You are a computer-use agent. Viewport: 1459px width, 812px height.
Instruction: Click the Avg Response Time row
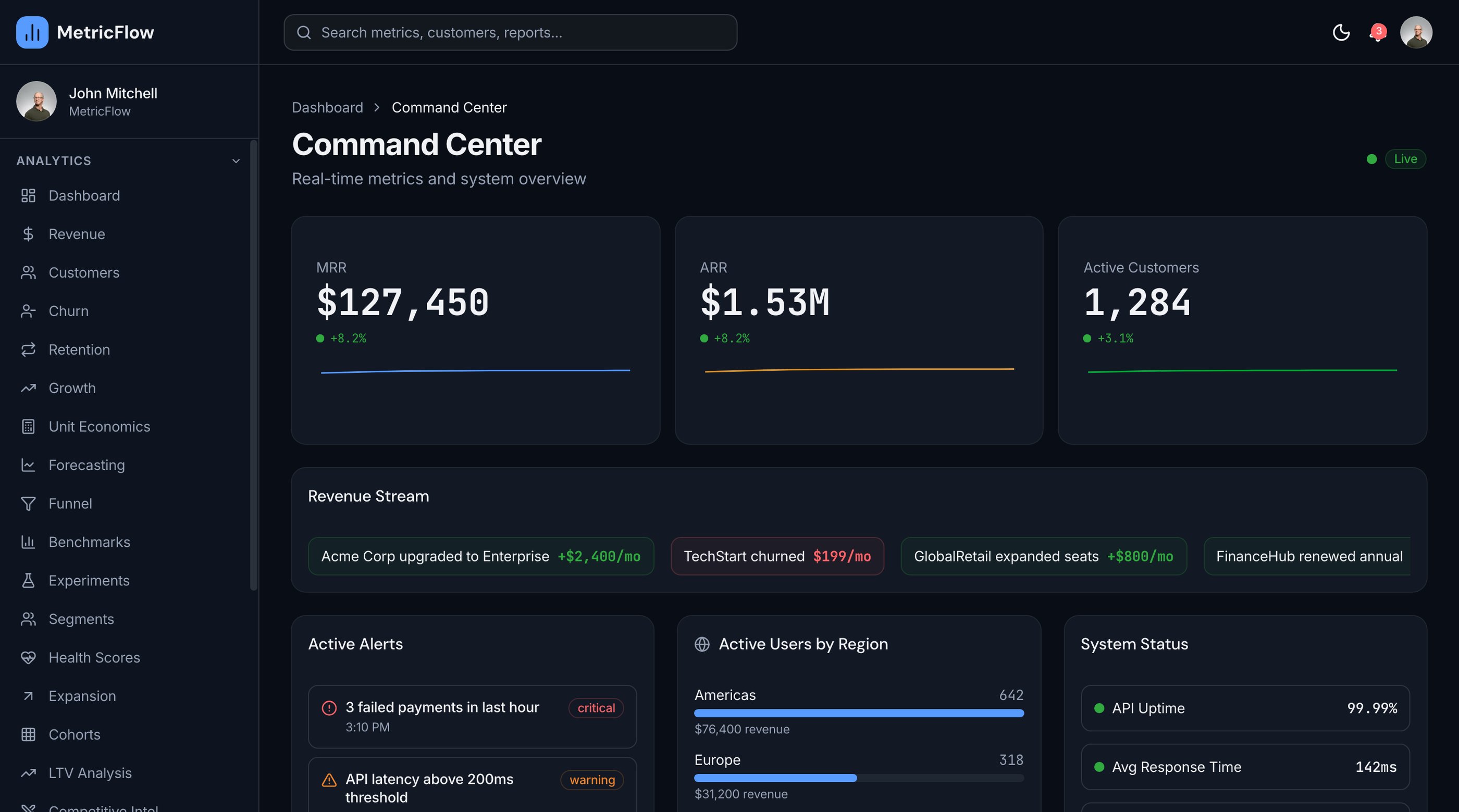[x=1245, y=767]
